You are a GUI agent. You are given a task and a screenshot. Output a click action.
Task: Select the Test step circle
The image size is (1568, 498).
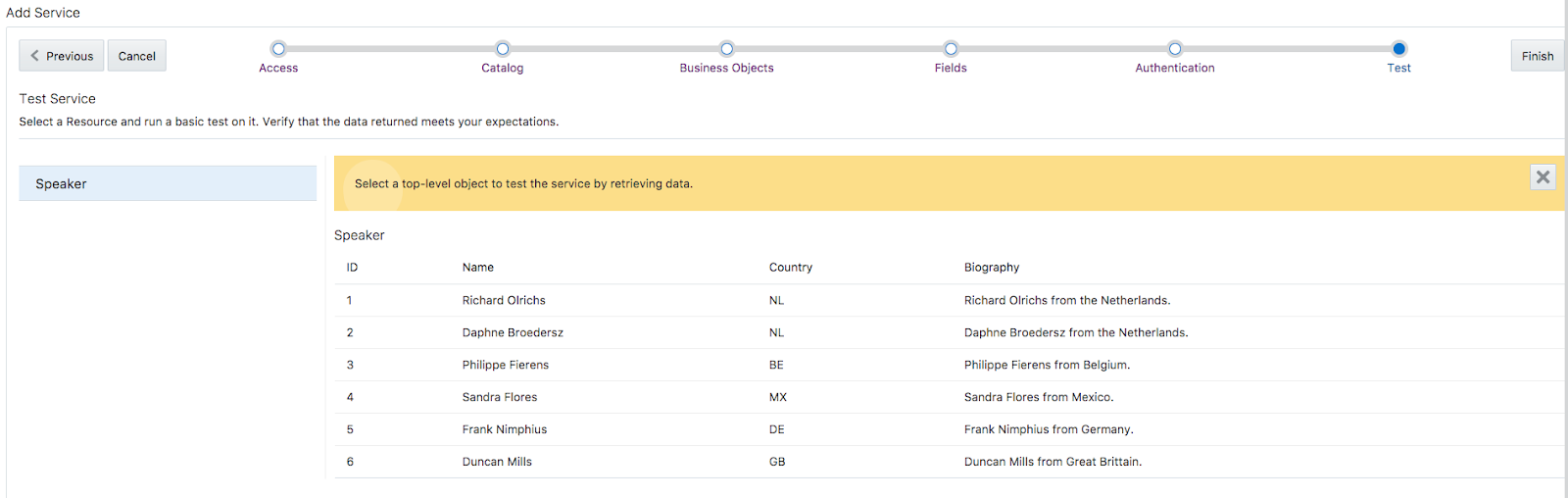pos(1399,48)
